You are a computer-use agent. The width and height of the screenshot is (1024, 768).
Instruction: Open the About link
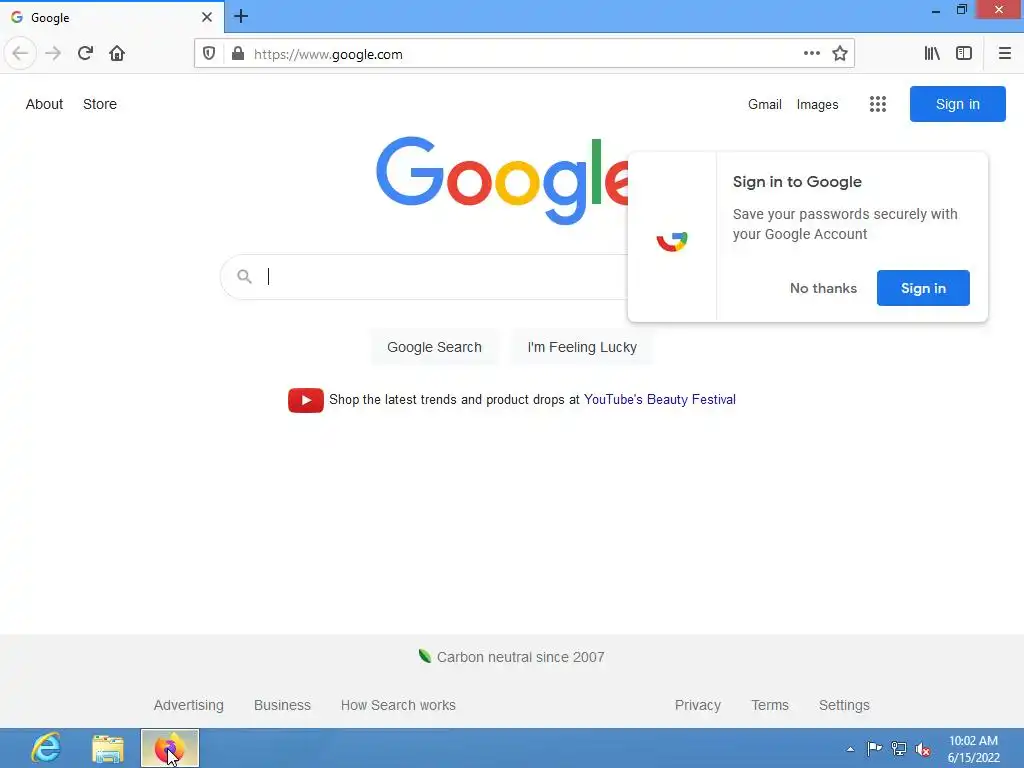[x=44, y=104]
